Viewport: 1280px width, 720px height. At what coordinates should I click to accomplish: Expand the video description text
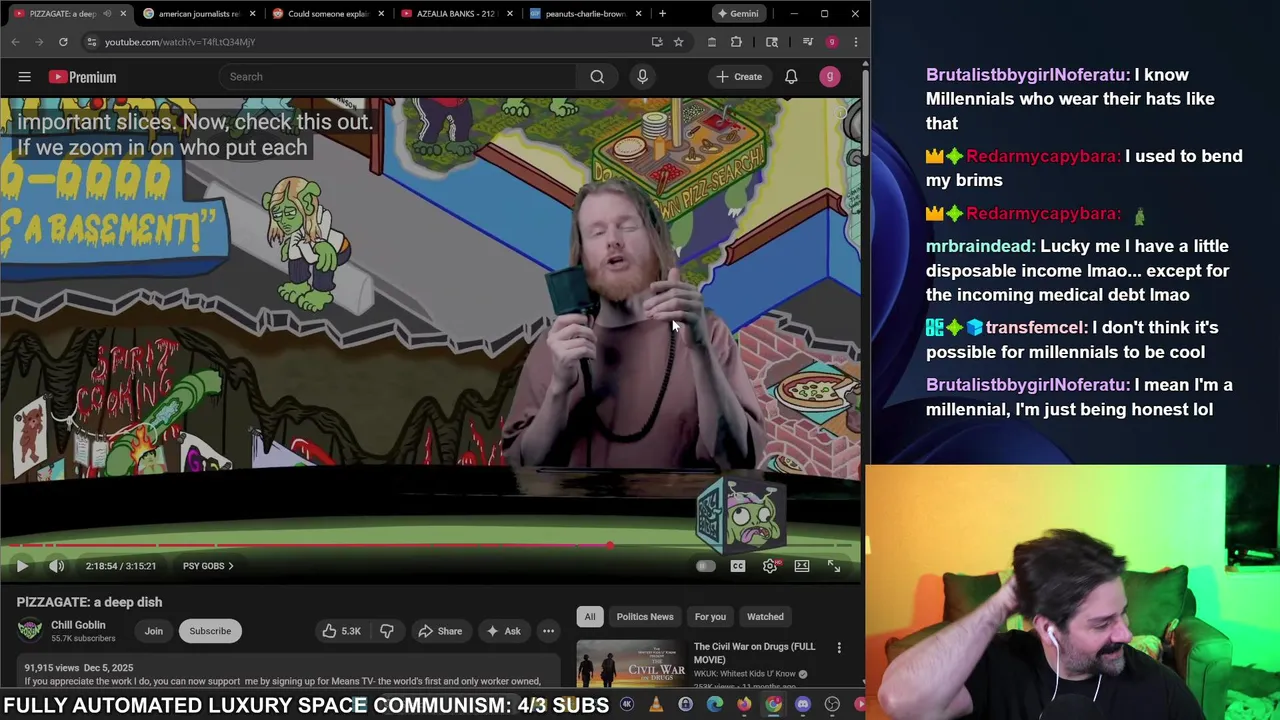coord(279,681)
